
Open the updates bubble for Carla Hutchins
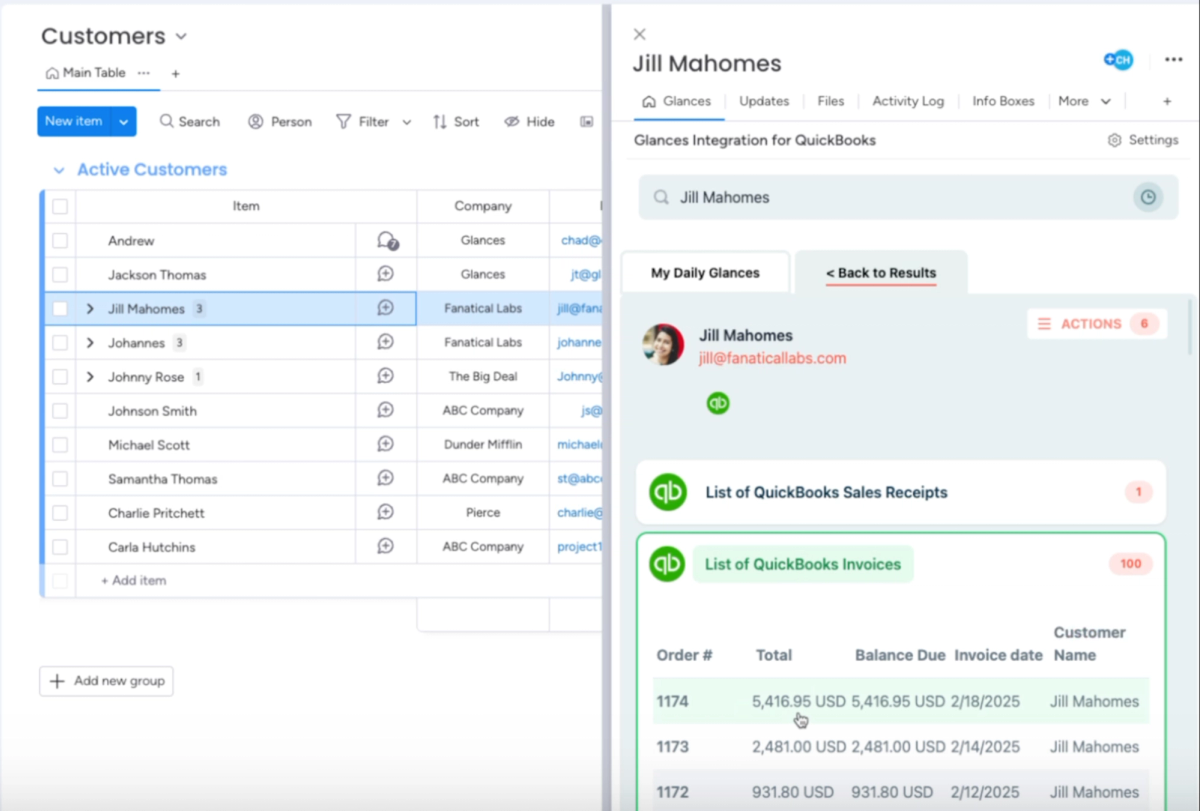385,546
